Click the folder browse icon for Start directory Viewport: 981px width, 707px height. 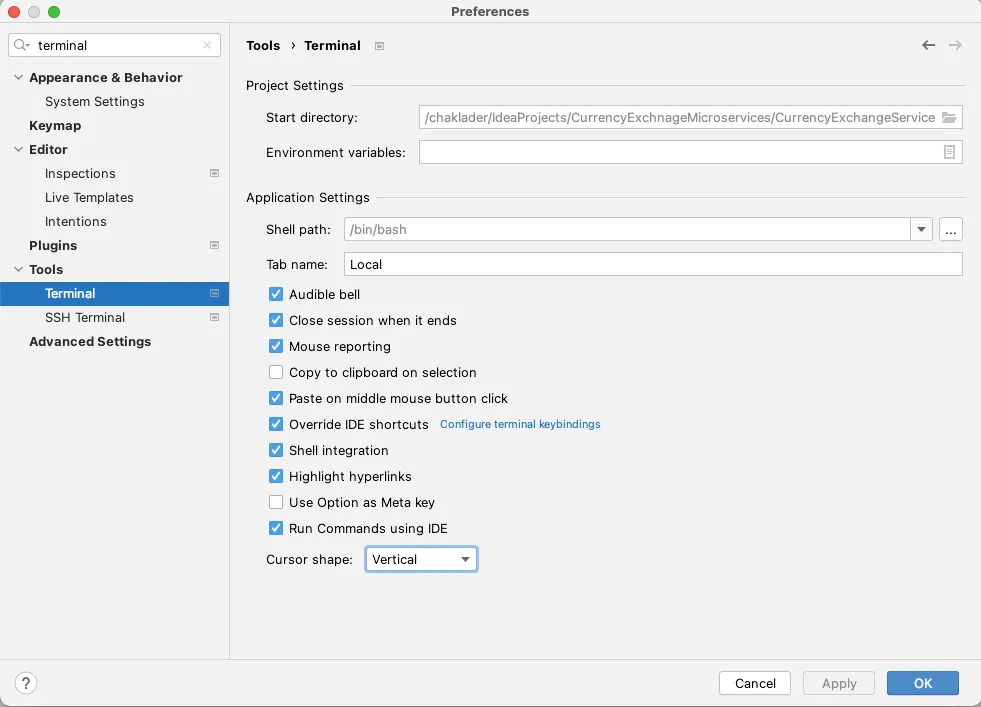point(949,118)
